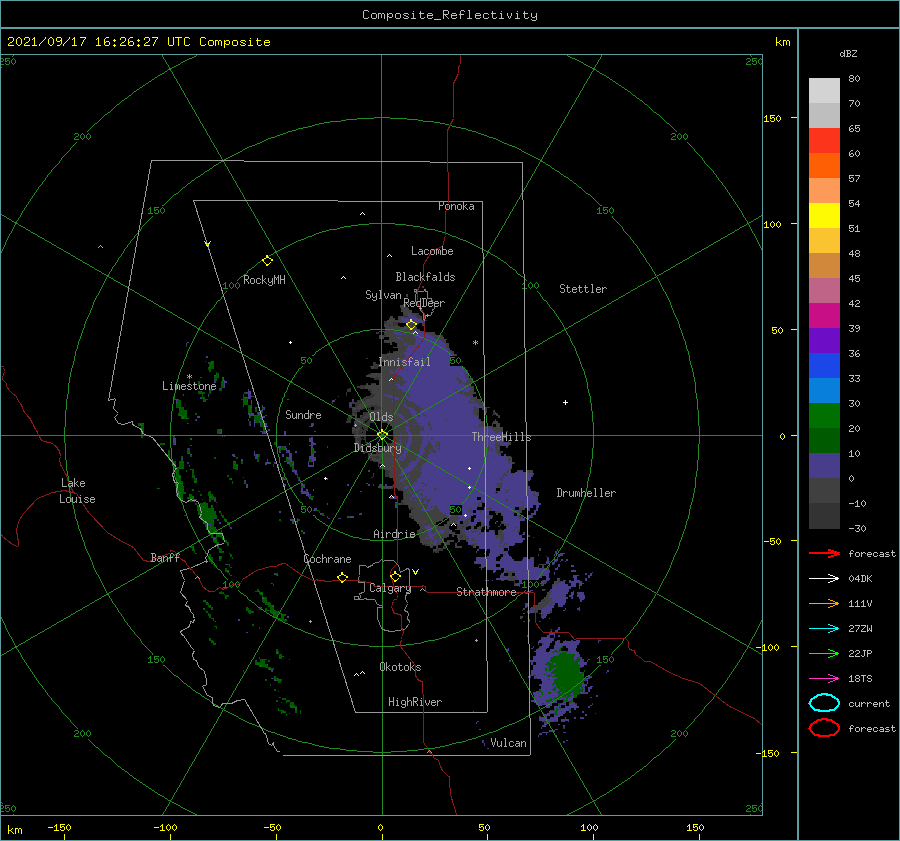The height and width of the screenshot is (841, 900).
Task: Click the dBZ legend heading
Action: point(848,54)
